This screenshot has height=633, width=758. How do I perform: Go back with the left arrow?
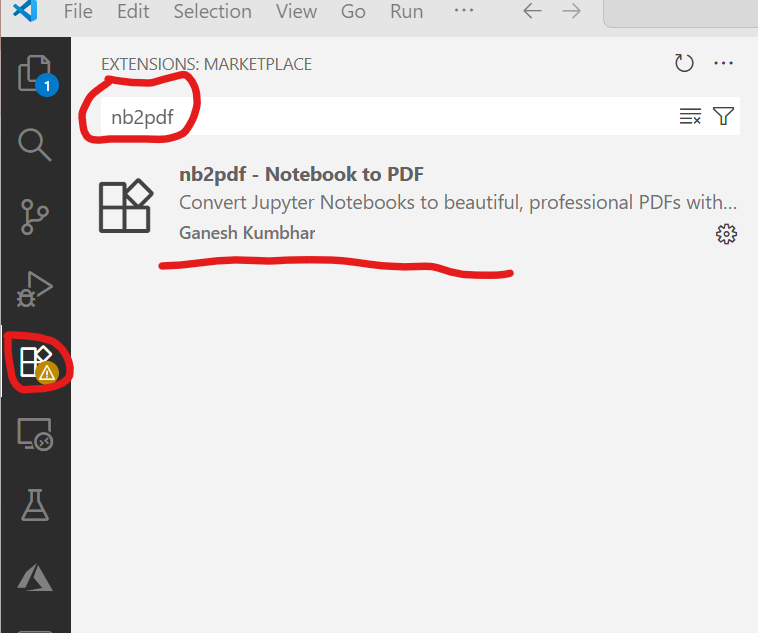532,11
